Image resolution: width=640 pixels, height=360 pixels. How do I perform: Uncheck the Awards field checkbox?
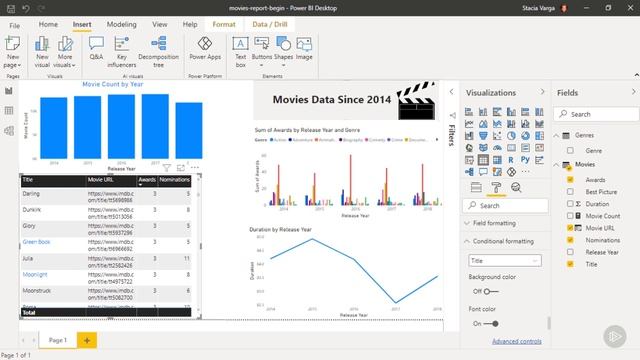(570, 180)
